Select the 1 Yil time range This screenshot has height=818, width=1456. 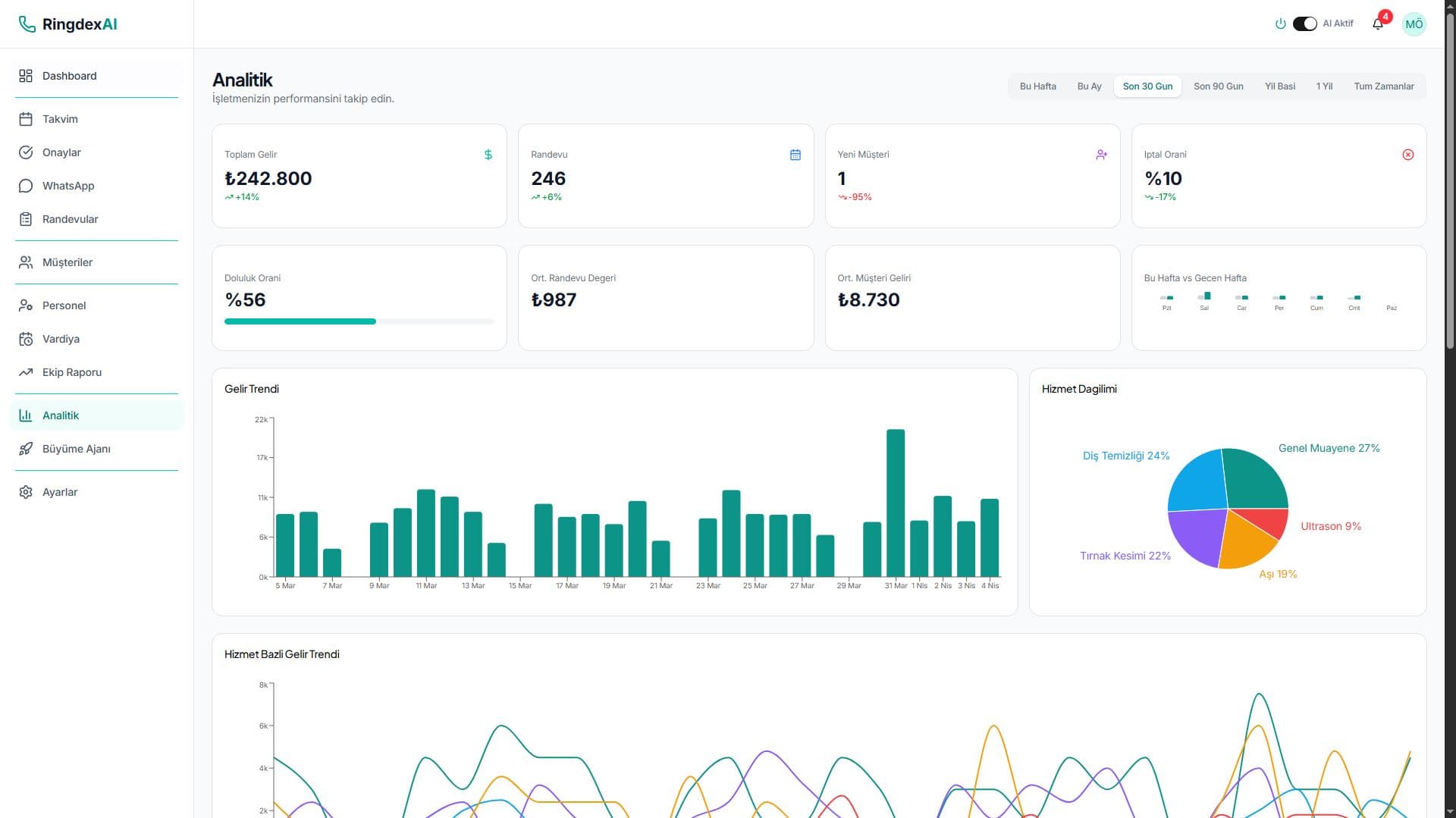(1325, 86)
